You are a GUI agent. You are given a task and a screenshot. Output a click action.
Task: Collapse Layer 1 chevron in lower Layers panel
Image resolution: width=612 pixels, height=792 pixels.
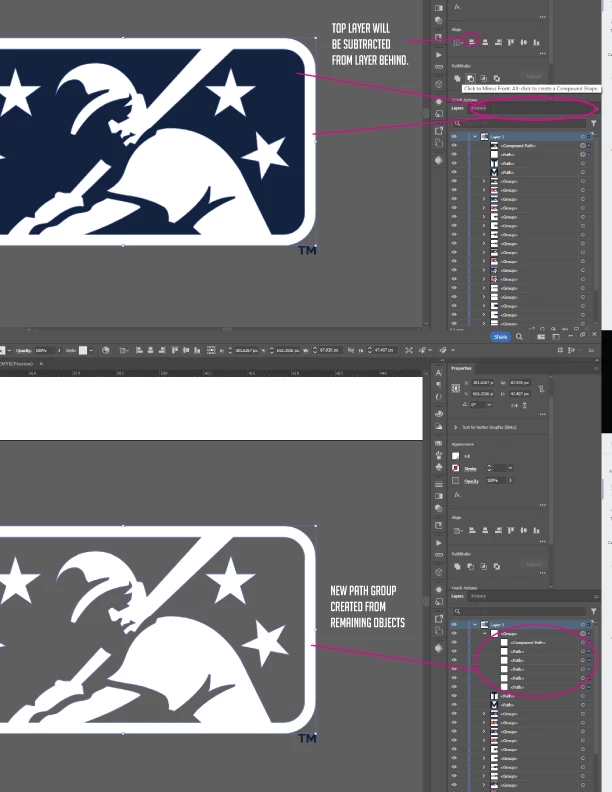point(475,624)
